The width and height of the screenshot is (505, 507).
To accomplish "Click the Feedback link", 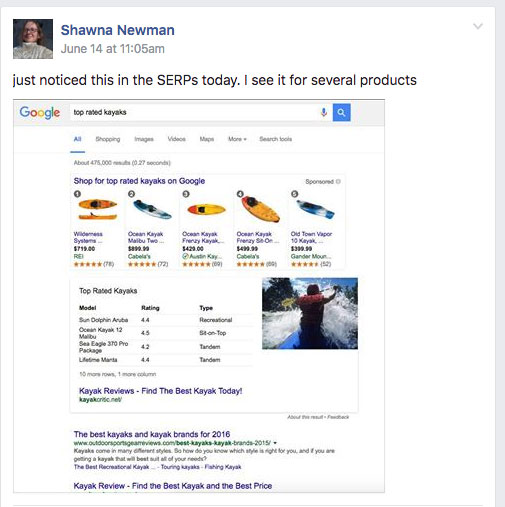I will click(x=338, y=417).
